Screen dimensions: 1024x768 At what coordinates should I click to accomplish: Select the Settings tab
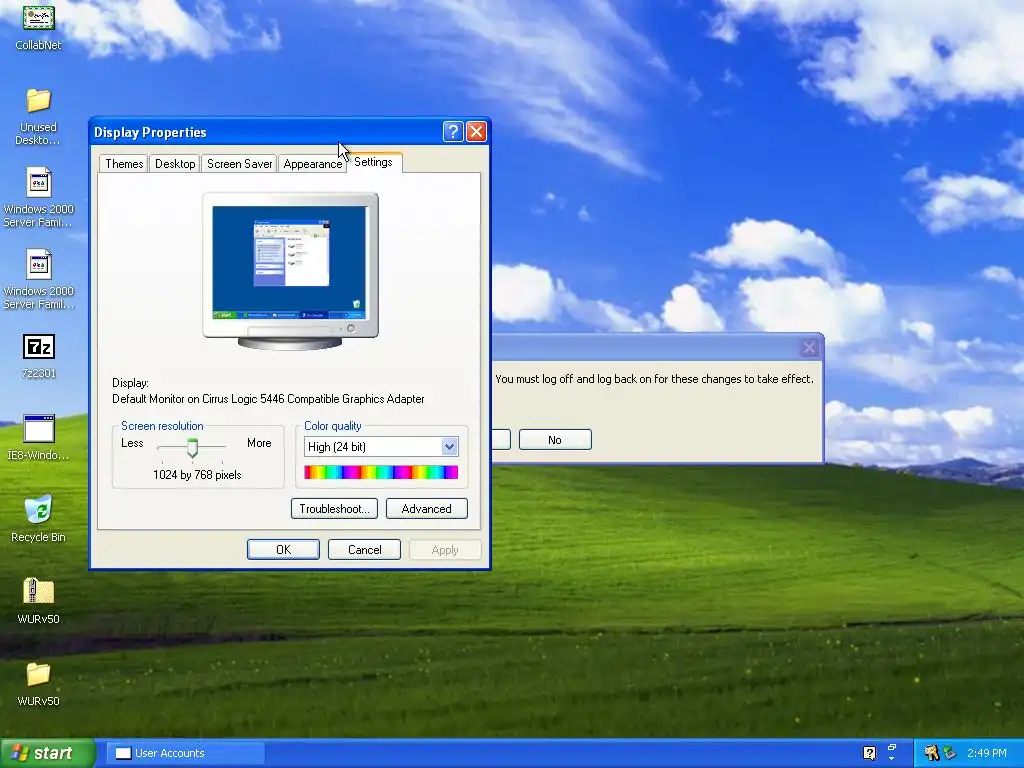pos(374,162)
